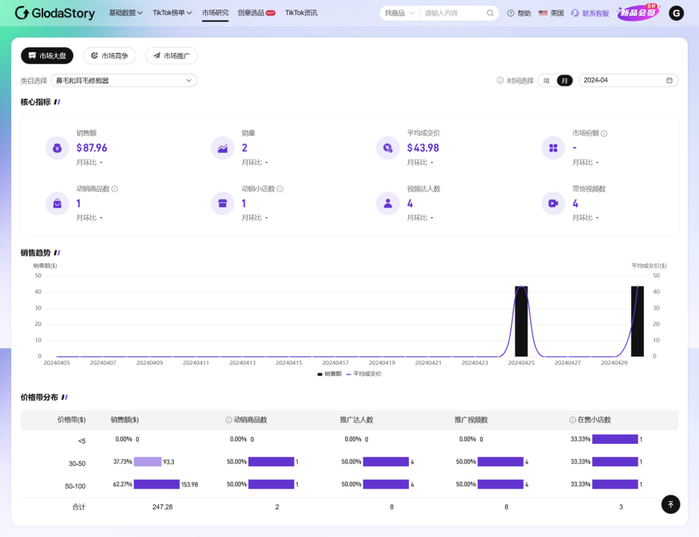Click the search magnifier icon in the header
This screenshot has height=537, width=699.
[x=490, y=13]
